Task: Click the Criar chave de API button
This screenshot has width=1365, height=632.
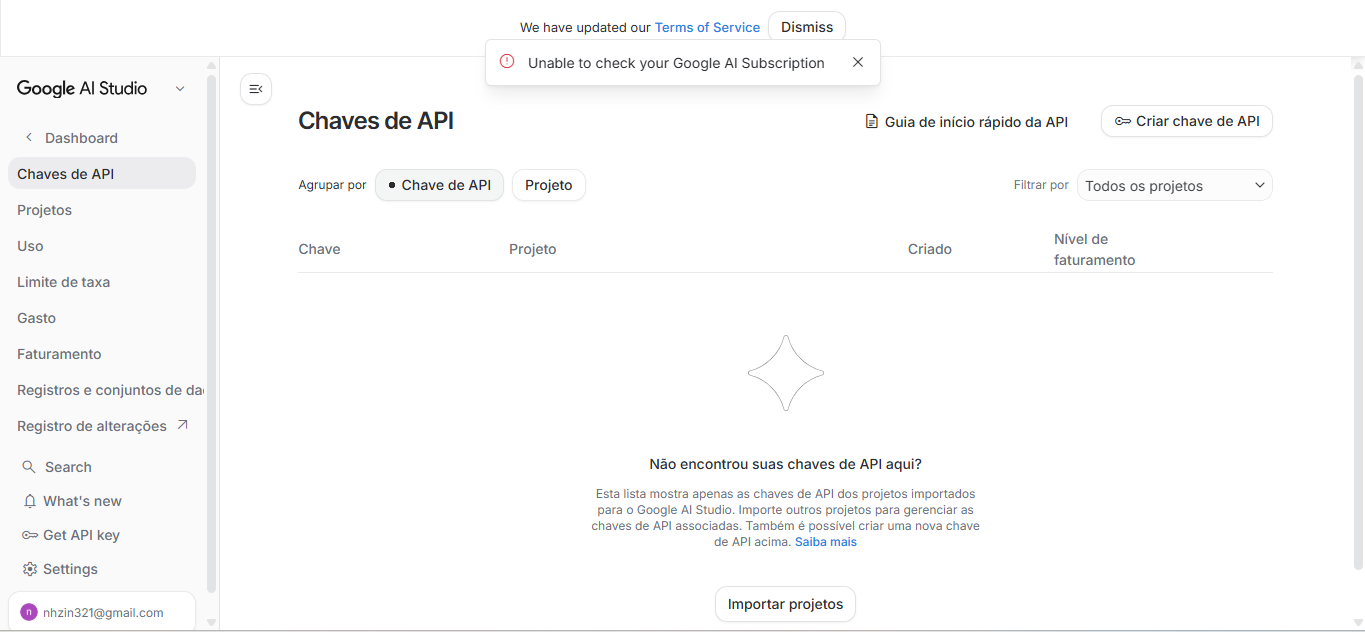Action: coord(1187,121)
